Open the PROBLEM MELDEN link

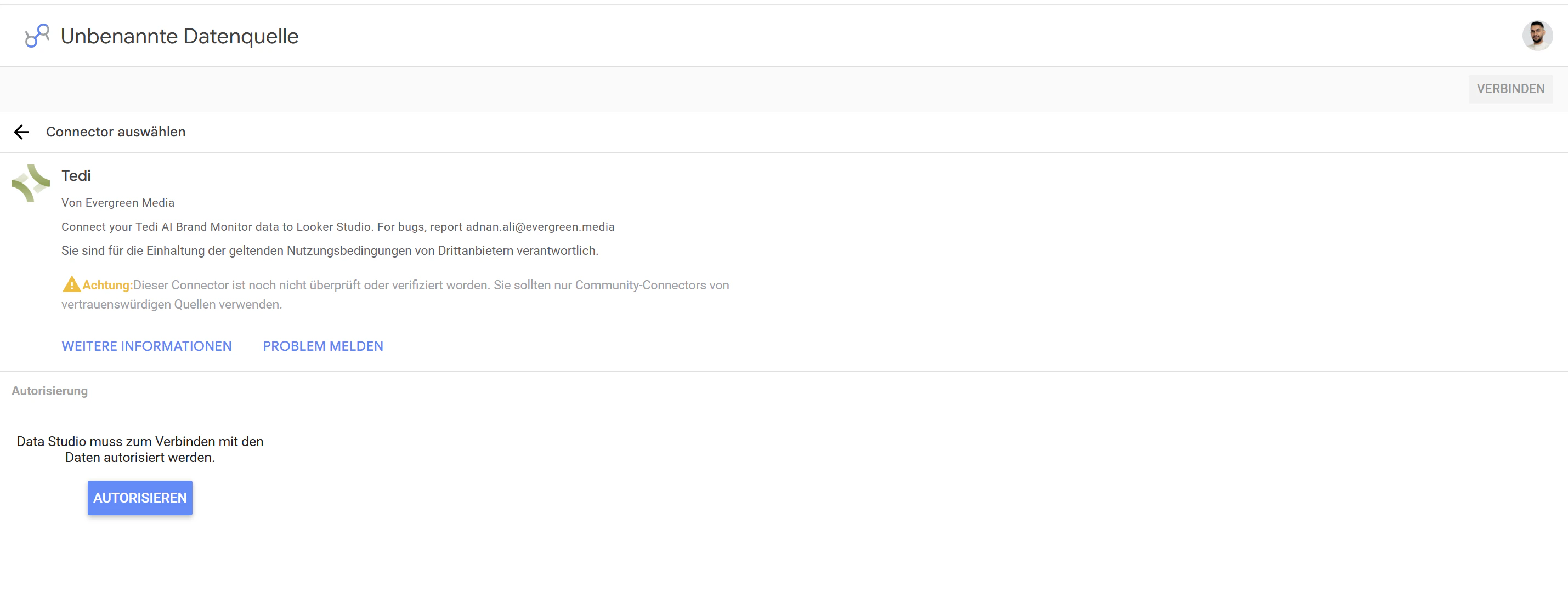(x=322, y=346)
